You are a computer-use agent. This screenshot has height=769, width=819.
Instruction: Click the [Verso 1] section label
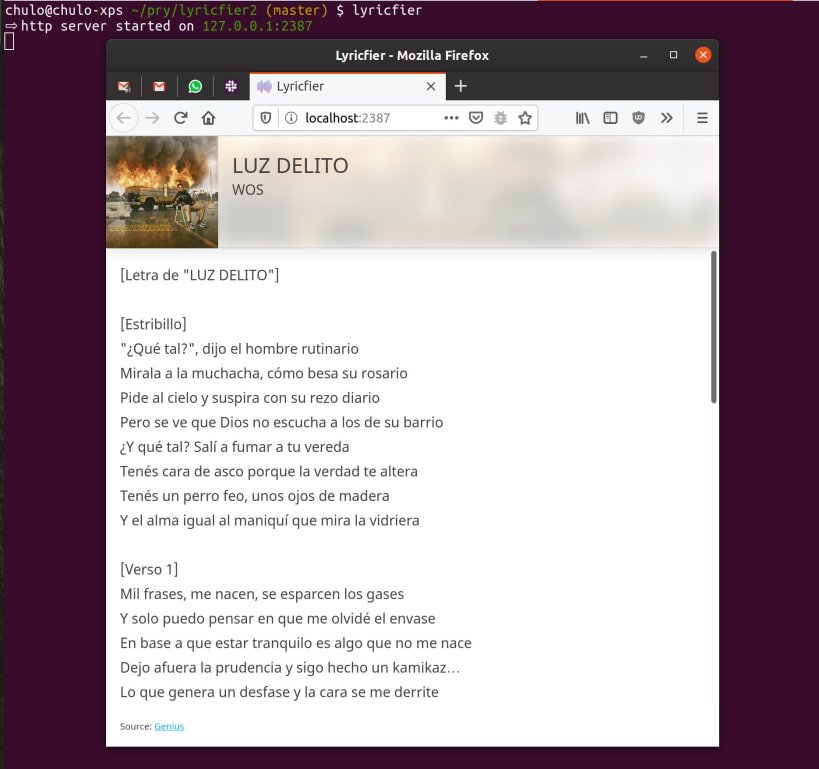[x=149, y=569]
